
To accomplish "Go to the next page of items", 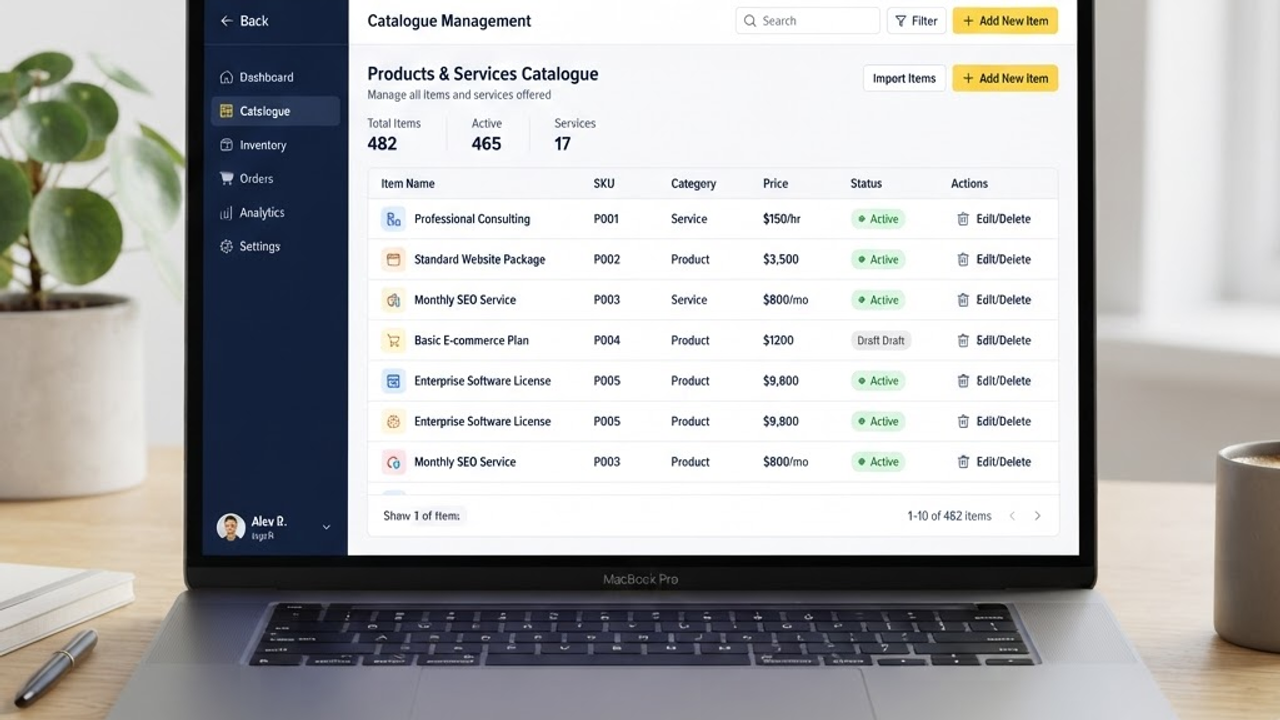I will pos(1037,516).
